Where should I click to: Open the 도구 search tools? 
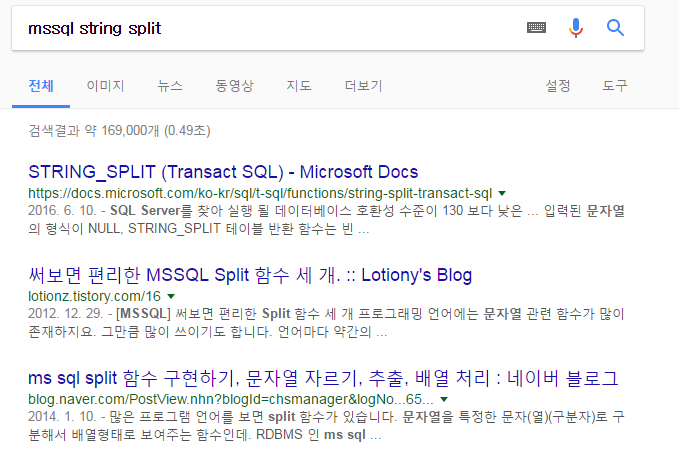(615, 85)
